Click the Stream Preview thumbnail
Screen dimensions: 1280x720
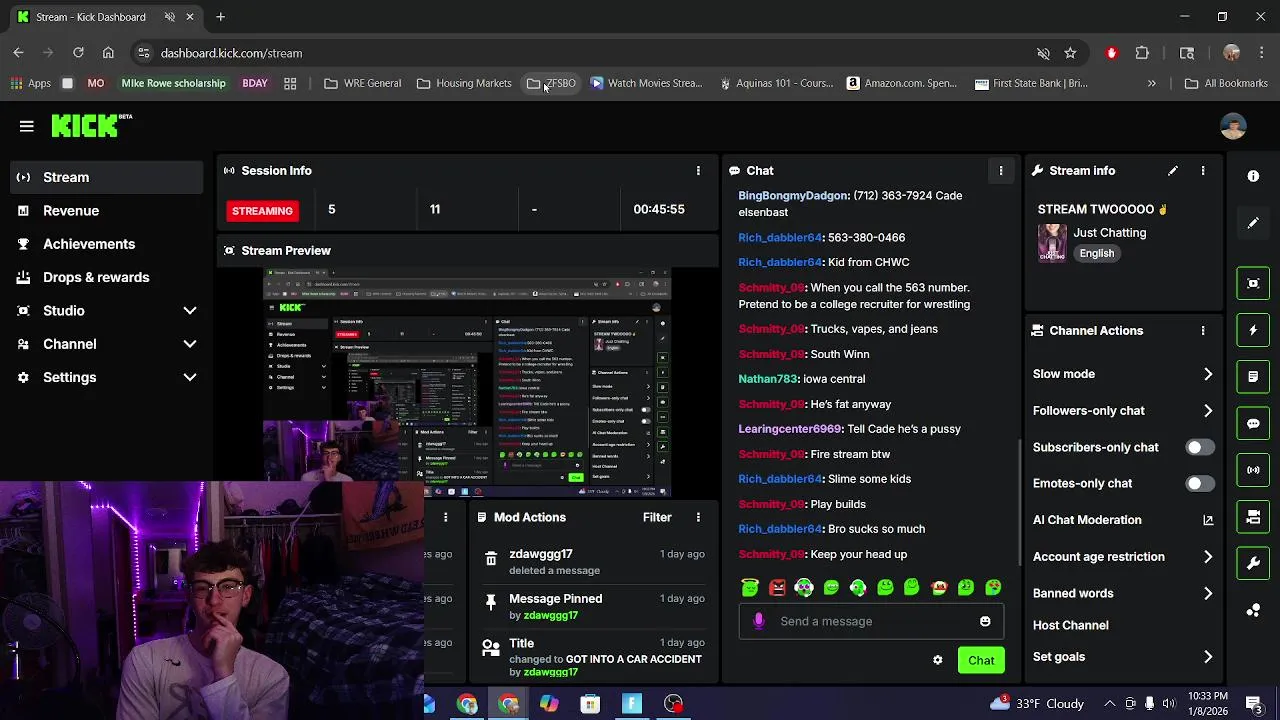coord(467,383)
